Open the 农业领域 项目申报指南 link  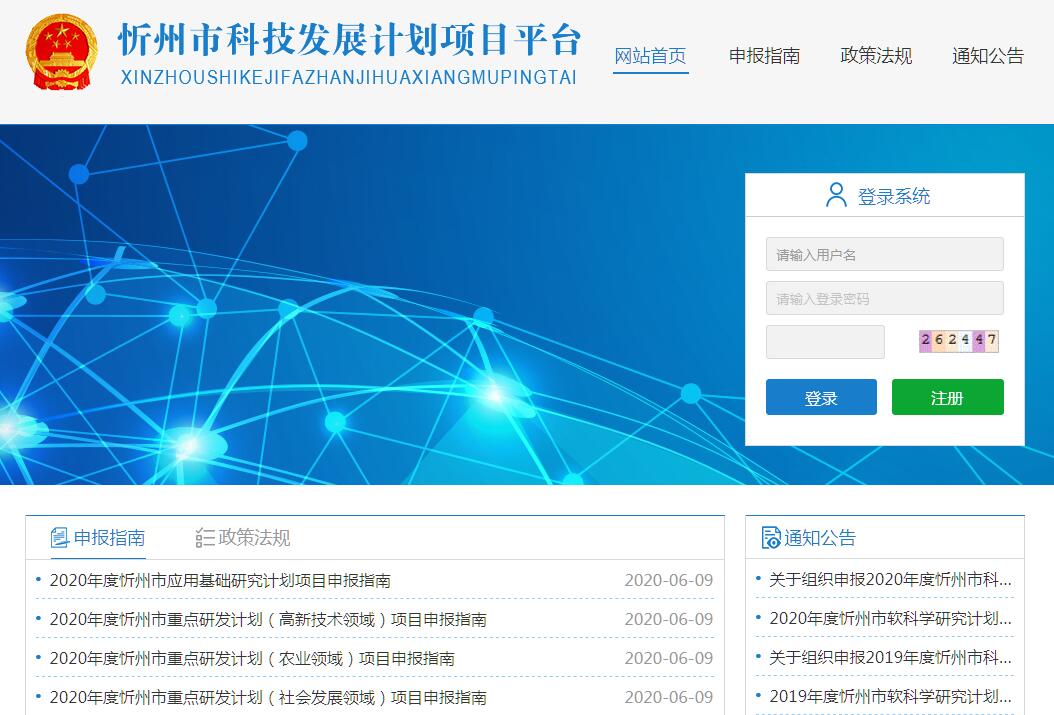[252, 658]
